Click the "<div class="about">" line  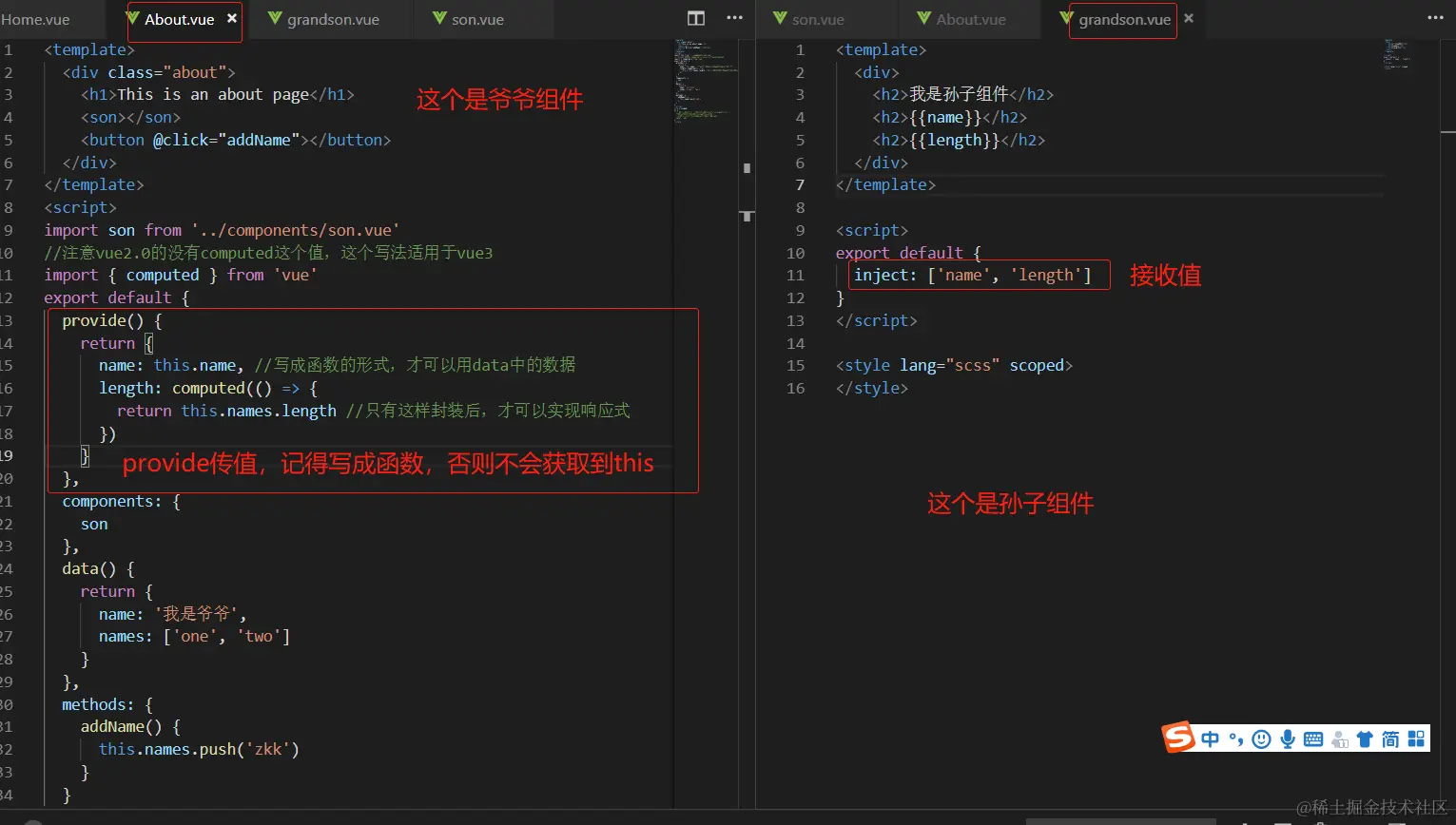tap(149, 73)
